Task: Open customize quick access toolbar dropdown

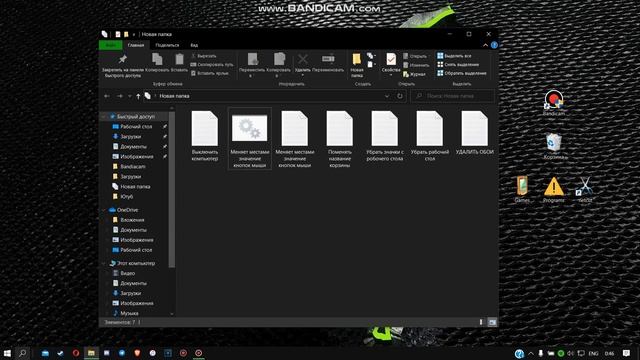Action: point(134,34)
